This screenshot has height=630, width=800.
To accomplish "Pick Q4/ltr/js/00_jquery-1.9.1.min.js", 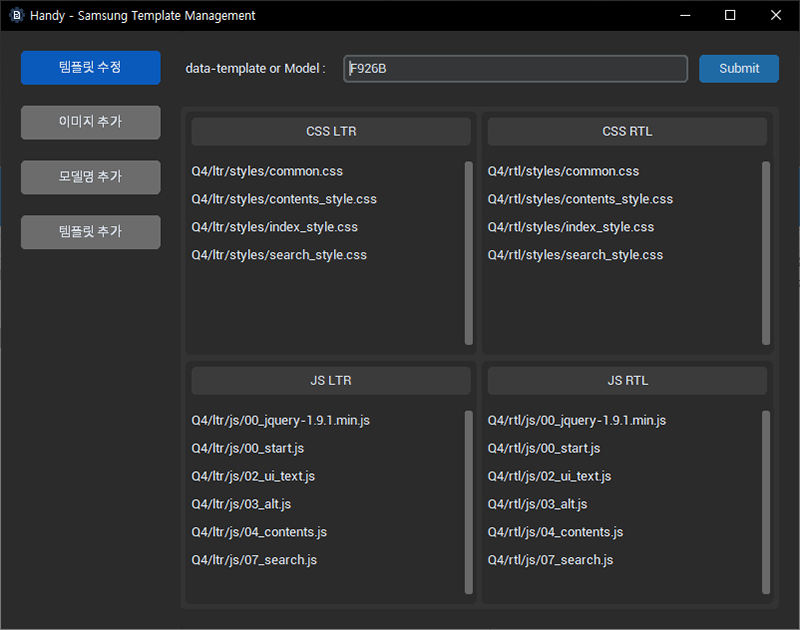I will pos(280,420).
